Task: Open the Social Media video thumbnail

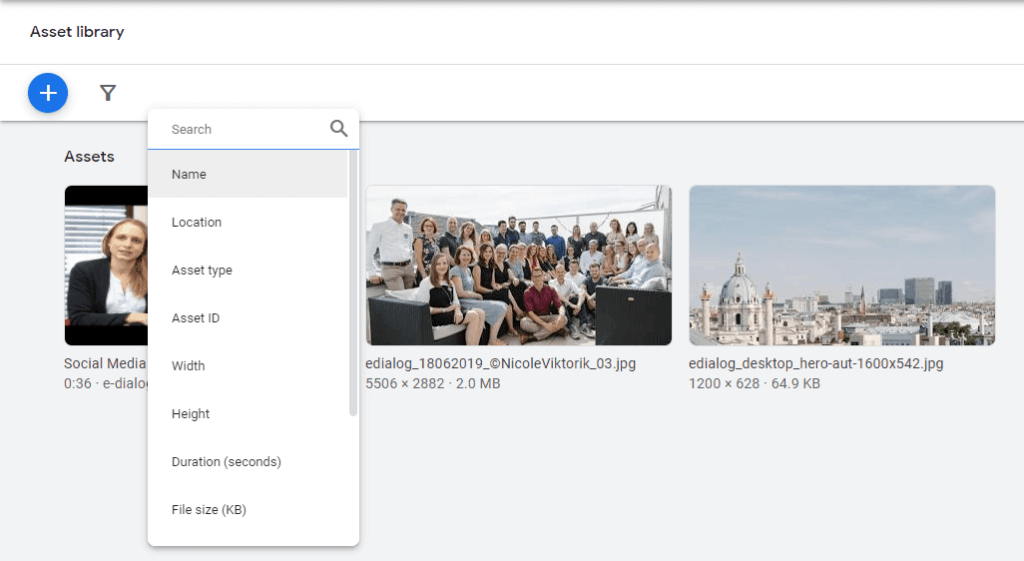Action: point(106,265)
